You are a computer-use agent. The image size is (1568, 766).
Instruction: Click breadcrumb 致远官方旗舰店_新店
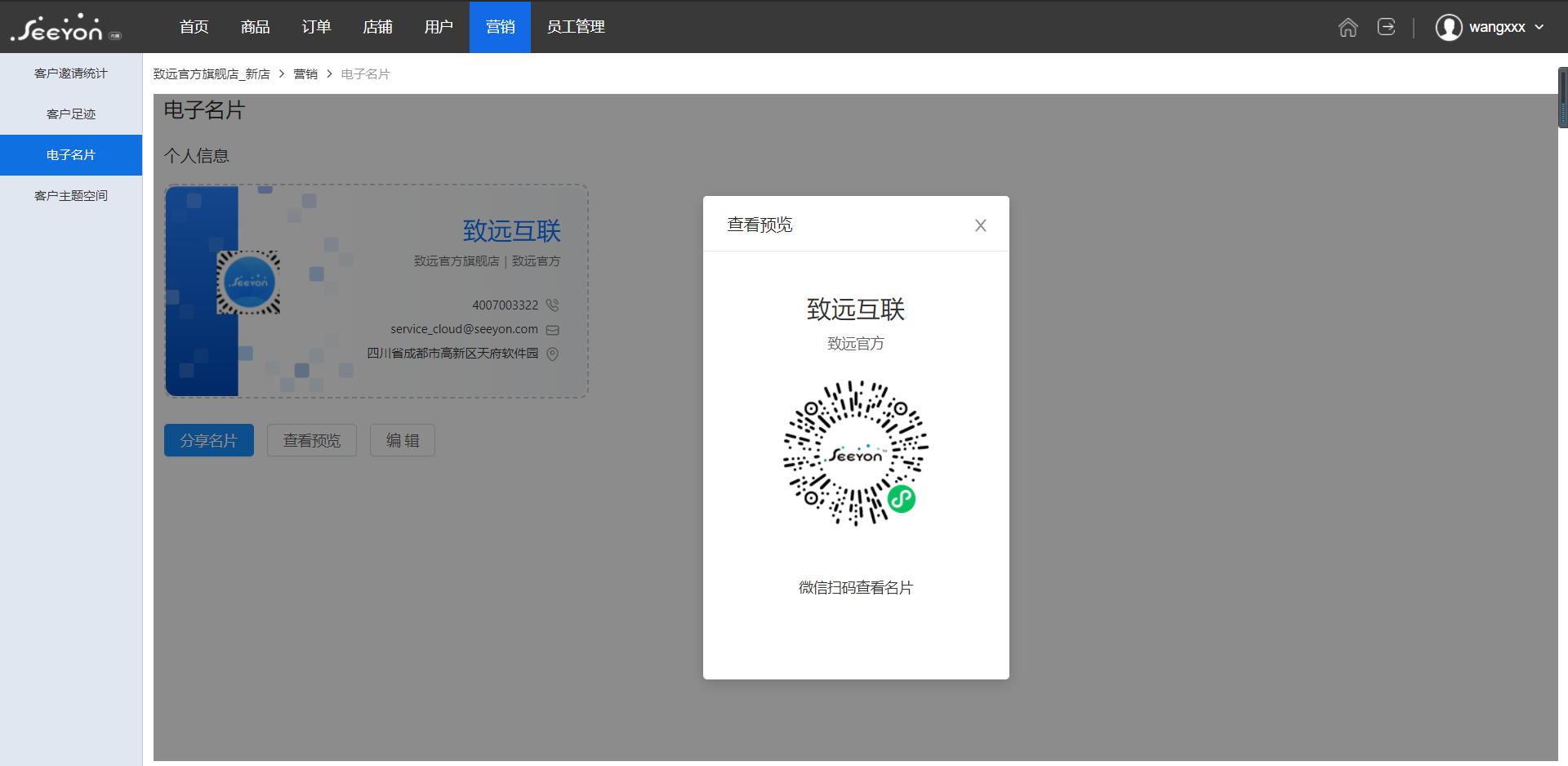coord(212,74)
